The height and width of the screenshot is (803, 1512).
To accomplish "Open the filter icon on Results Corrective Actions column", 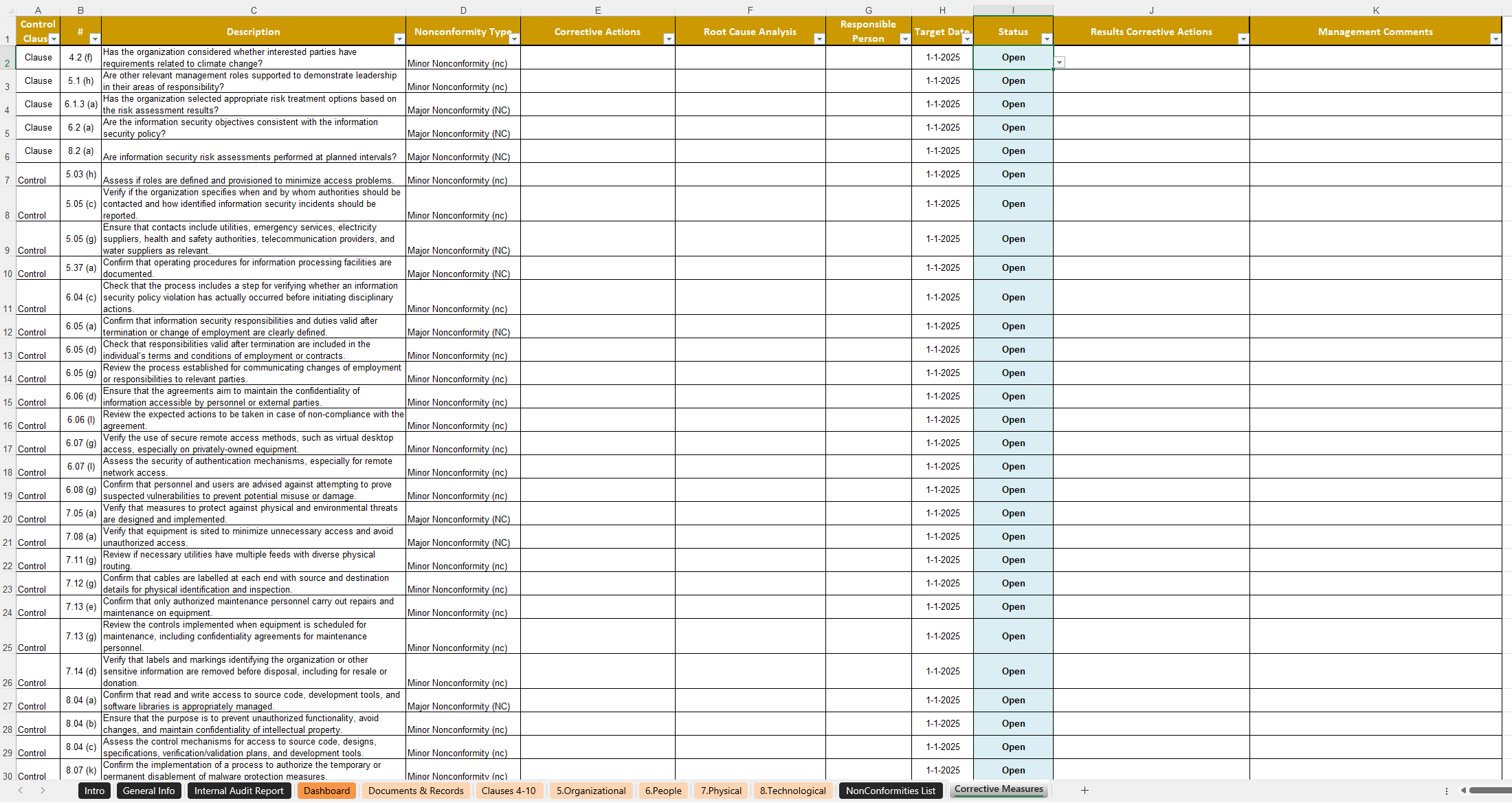I will [1243, 39].
